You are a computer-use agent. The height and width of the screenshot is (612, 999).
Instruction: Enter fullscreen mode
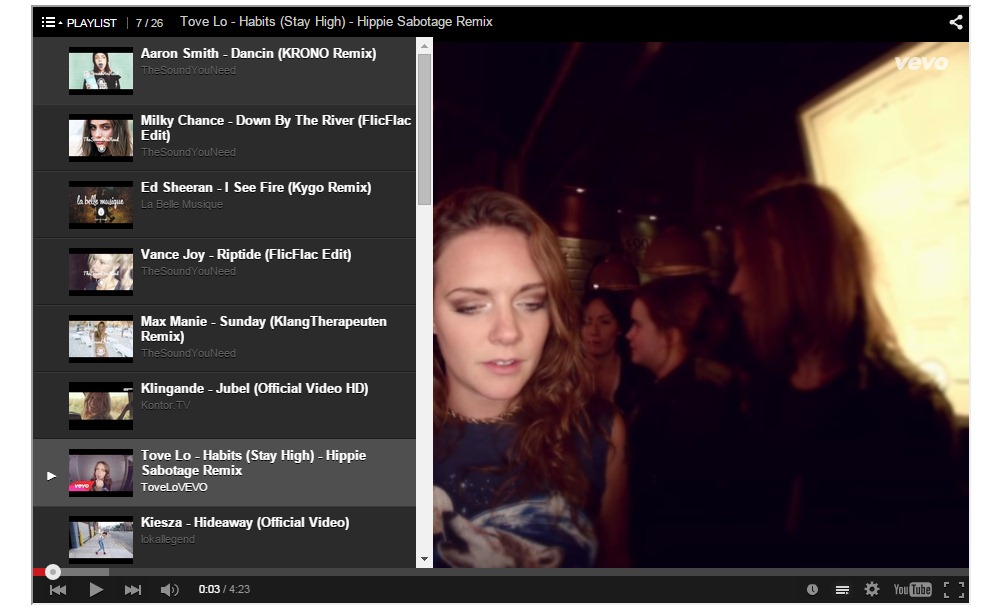pyautogui.click(x=954, y=590)
